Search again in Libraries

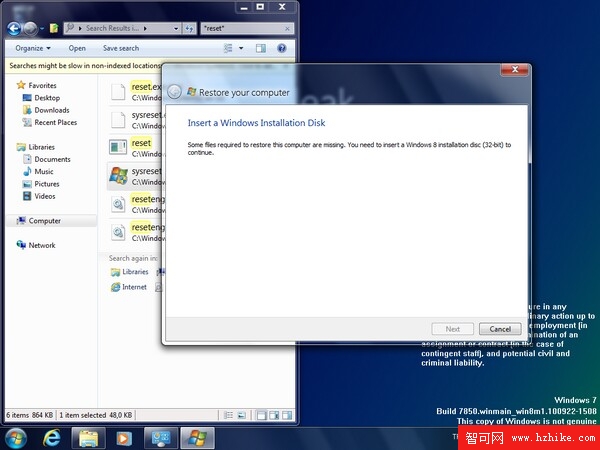129,272
